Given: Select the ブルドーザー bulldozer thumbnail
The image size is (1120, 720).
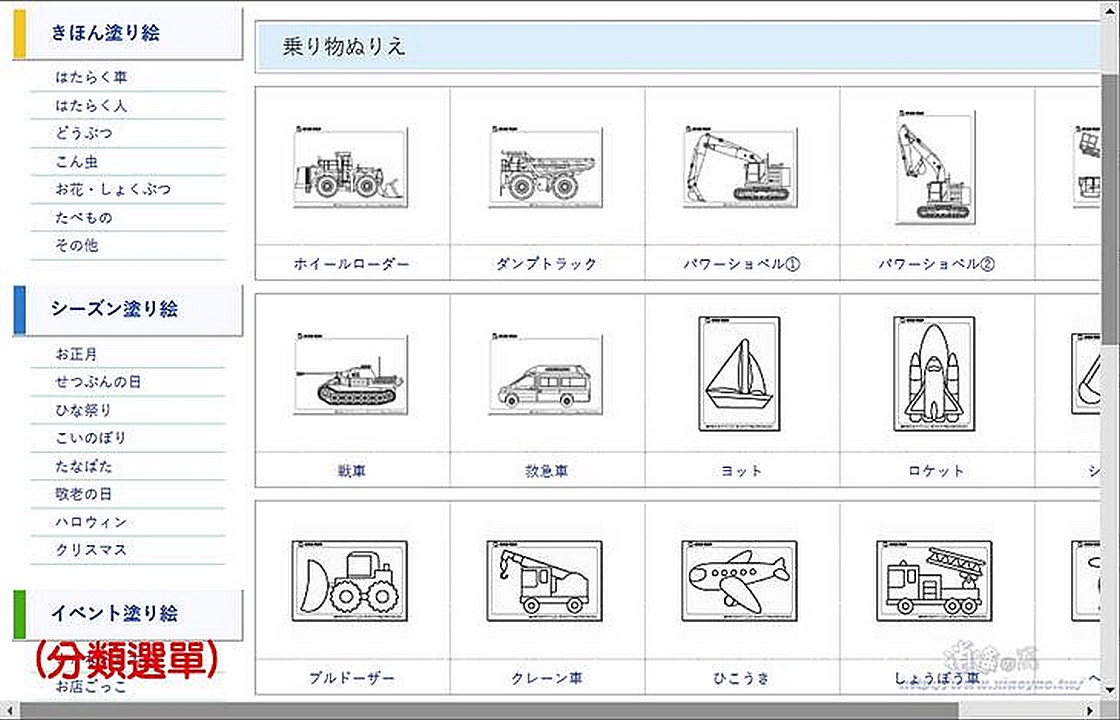Looking at the screenshot, I should 352,580.
